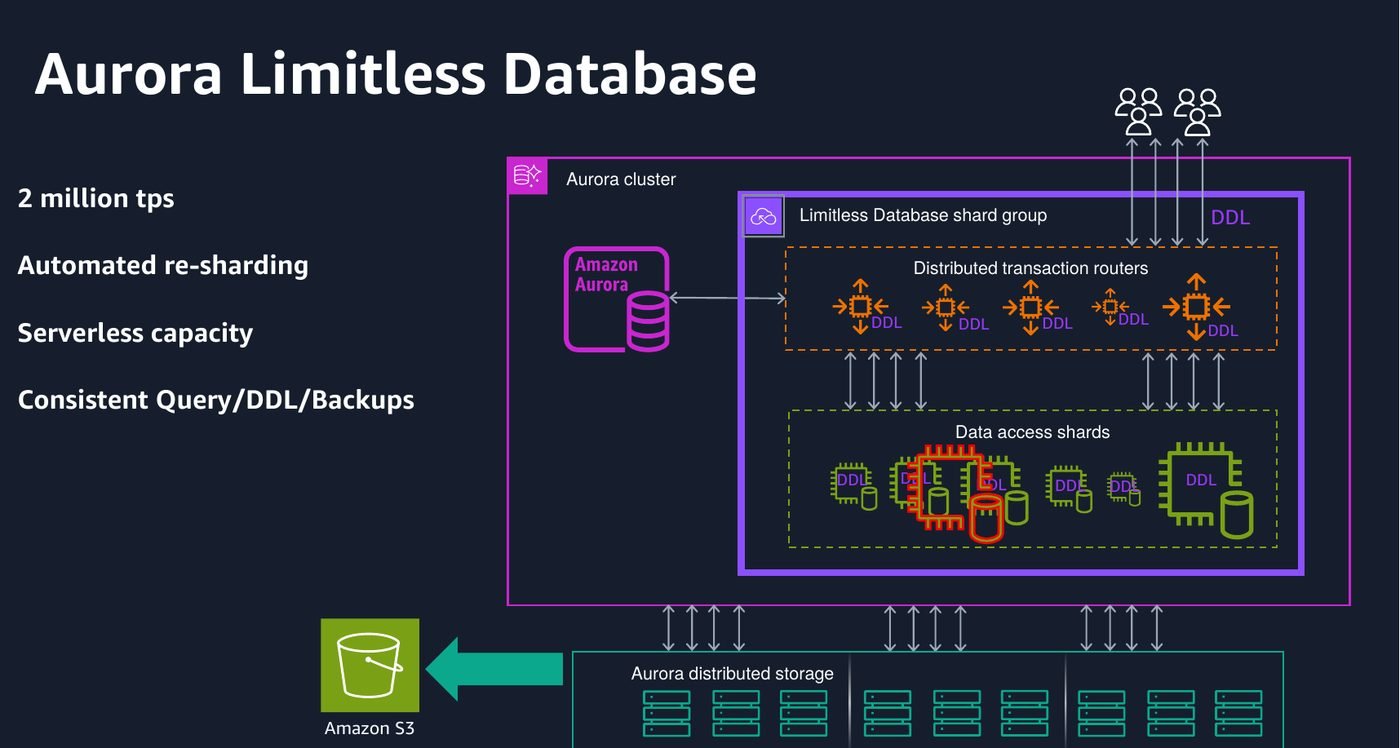Click "Consistent Query/DDL/Backups" text
The width and height of the screenshot is (1400, 748).
point(216,400)
